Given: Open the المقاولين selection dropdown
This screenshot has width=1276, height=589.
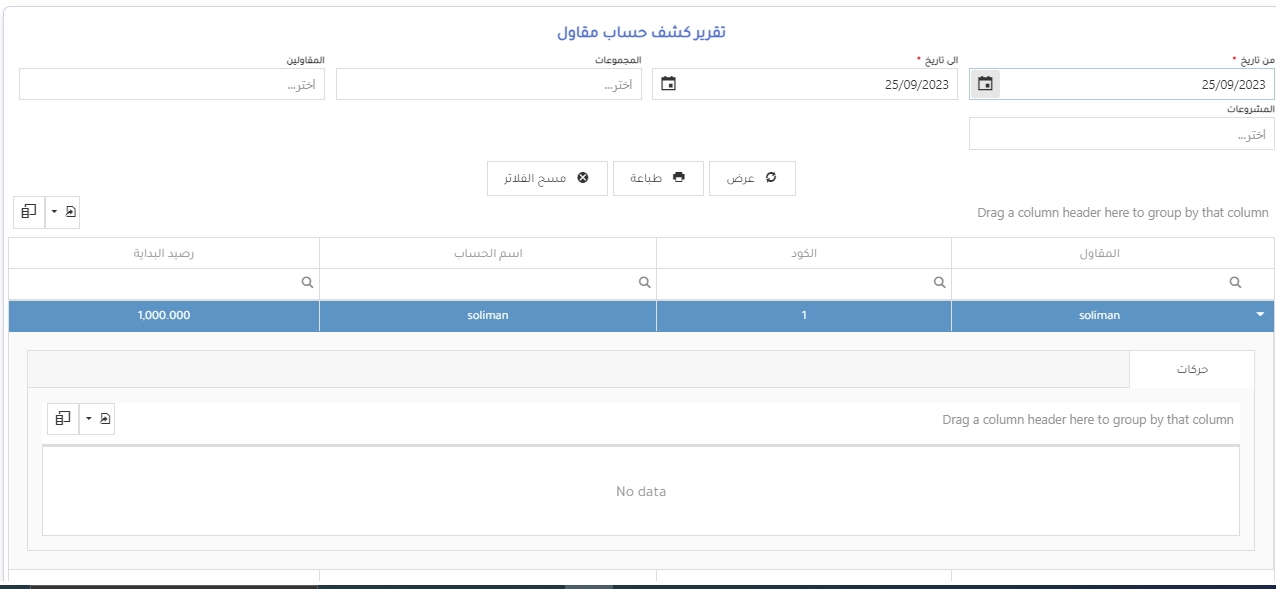Looking at the screenshot, I should pos(171,85).
